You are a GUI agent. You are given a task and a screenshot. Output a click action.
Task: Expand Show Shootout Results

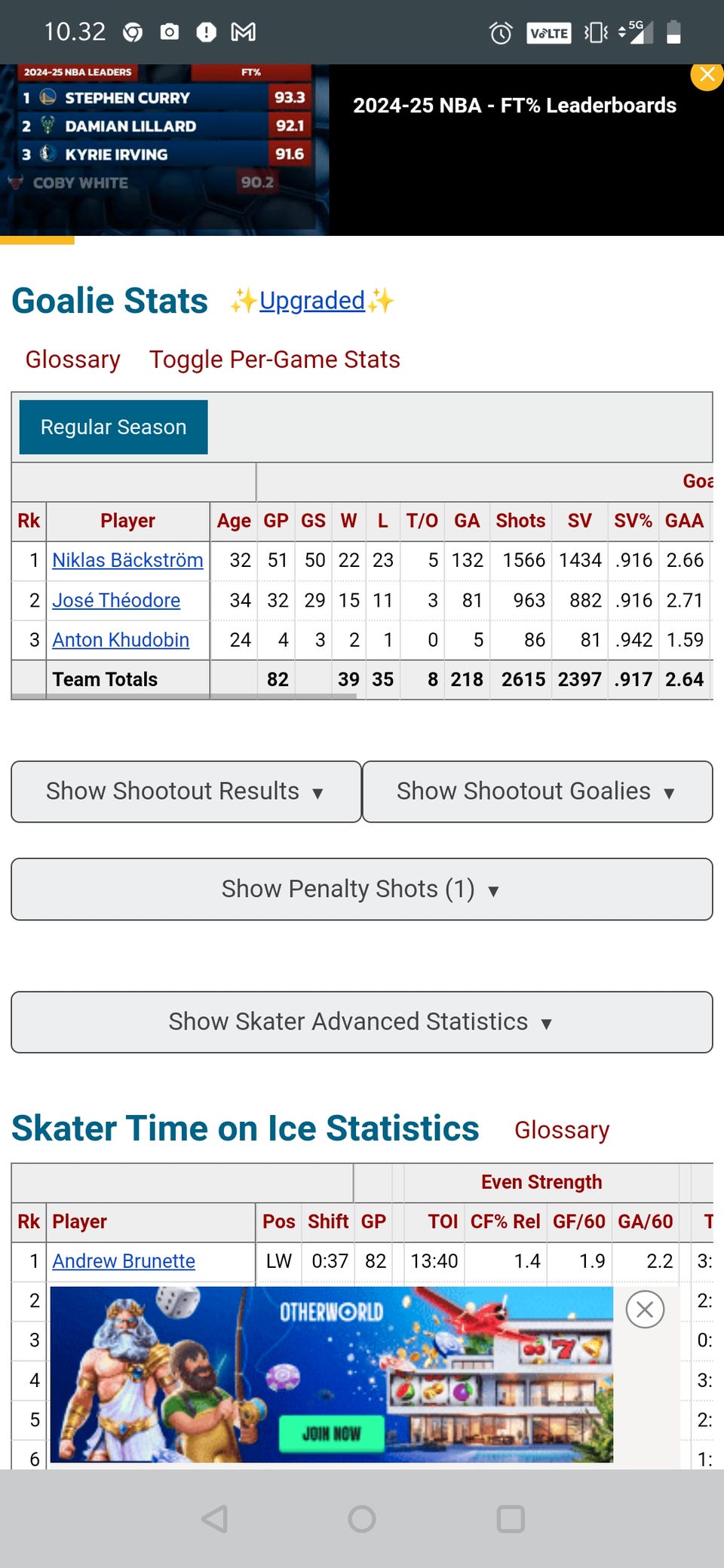pos(186,792)
